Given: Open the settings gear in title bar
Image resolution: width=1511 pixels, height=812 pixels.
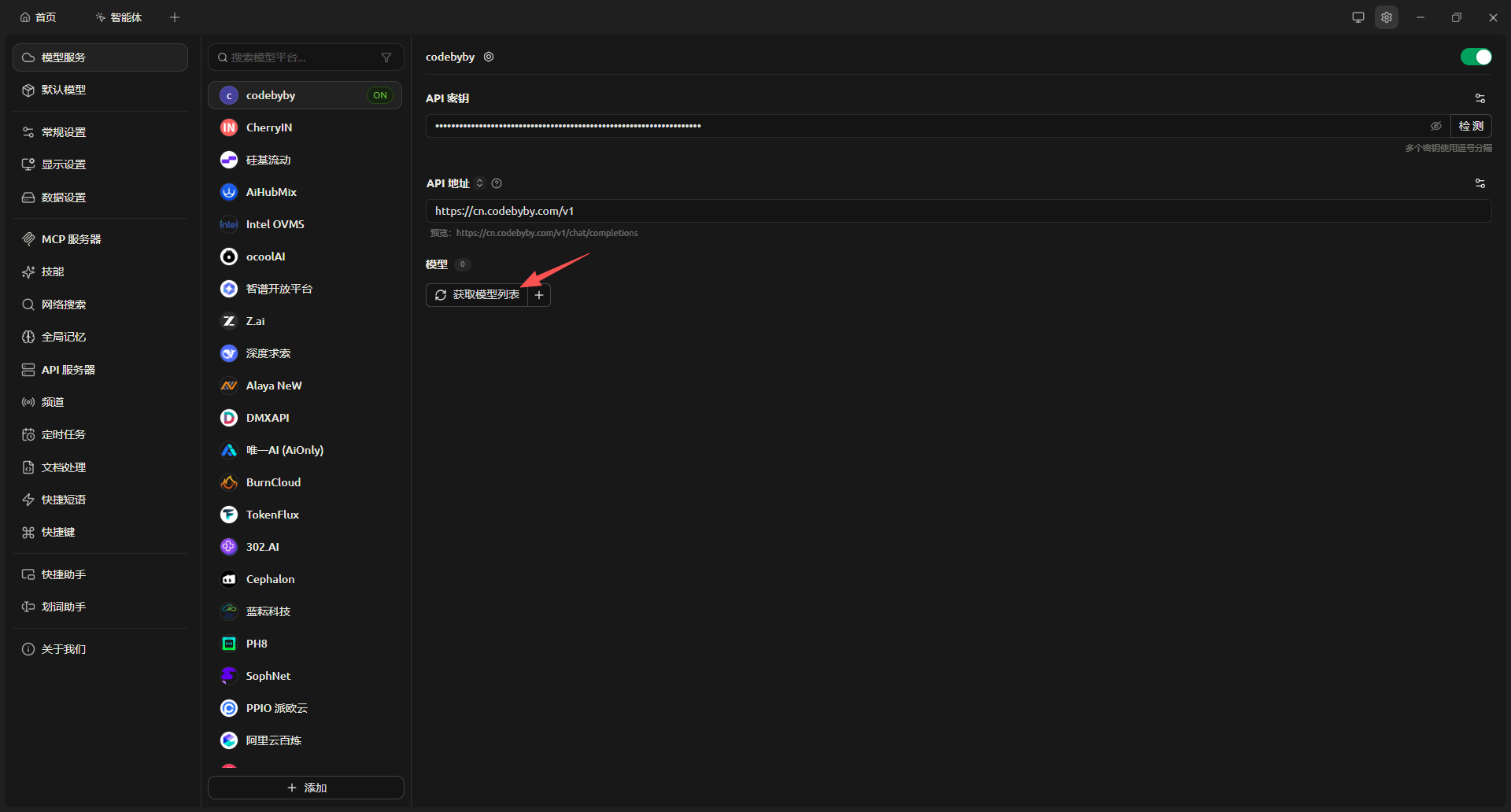Looking at the screenshot, I should tap(1387, 17).
